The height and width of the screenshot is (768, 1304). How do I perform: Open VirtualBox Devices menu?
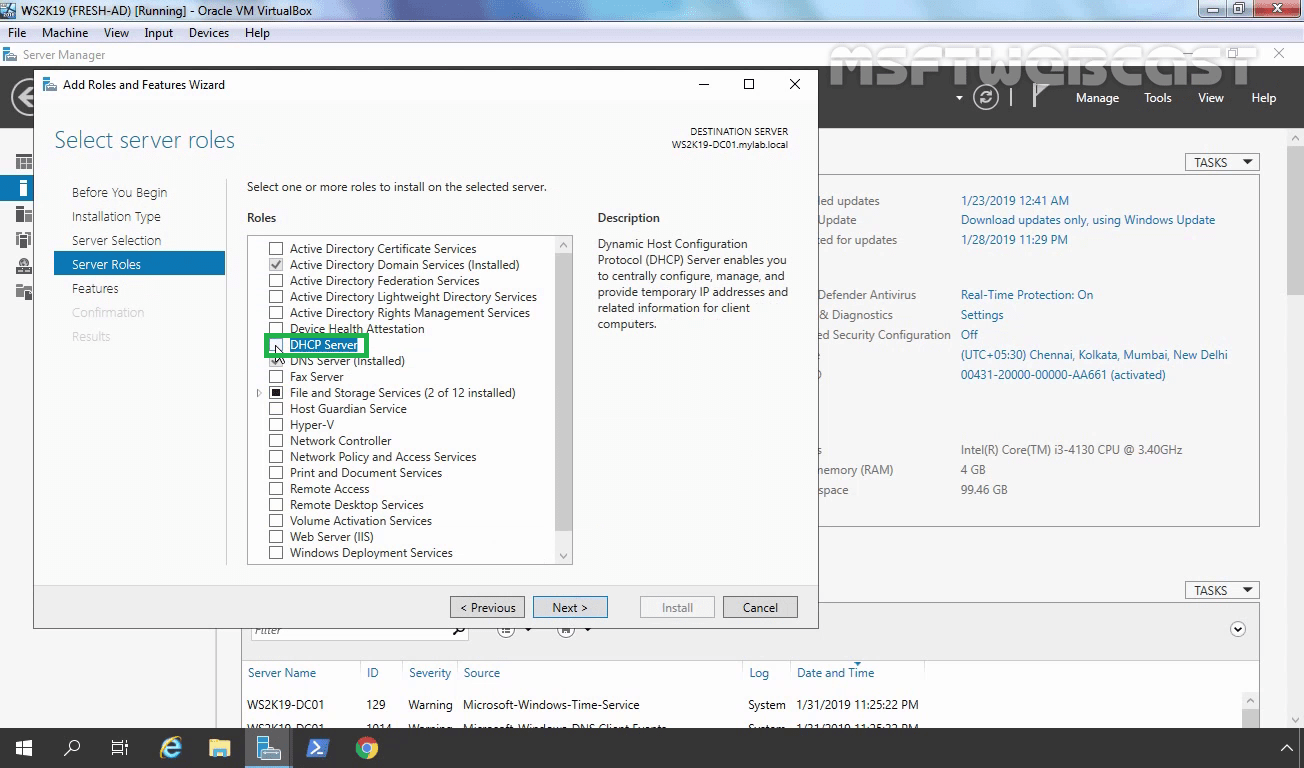208,33
